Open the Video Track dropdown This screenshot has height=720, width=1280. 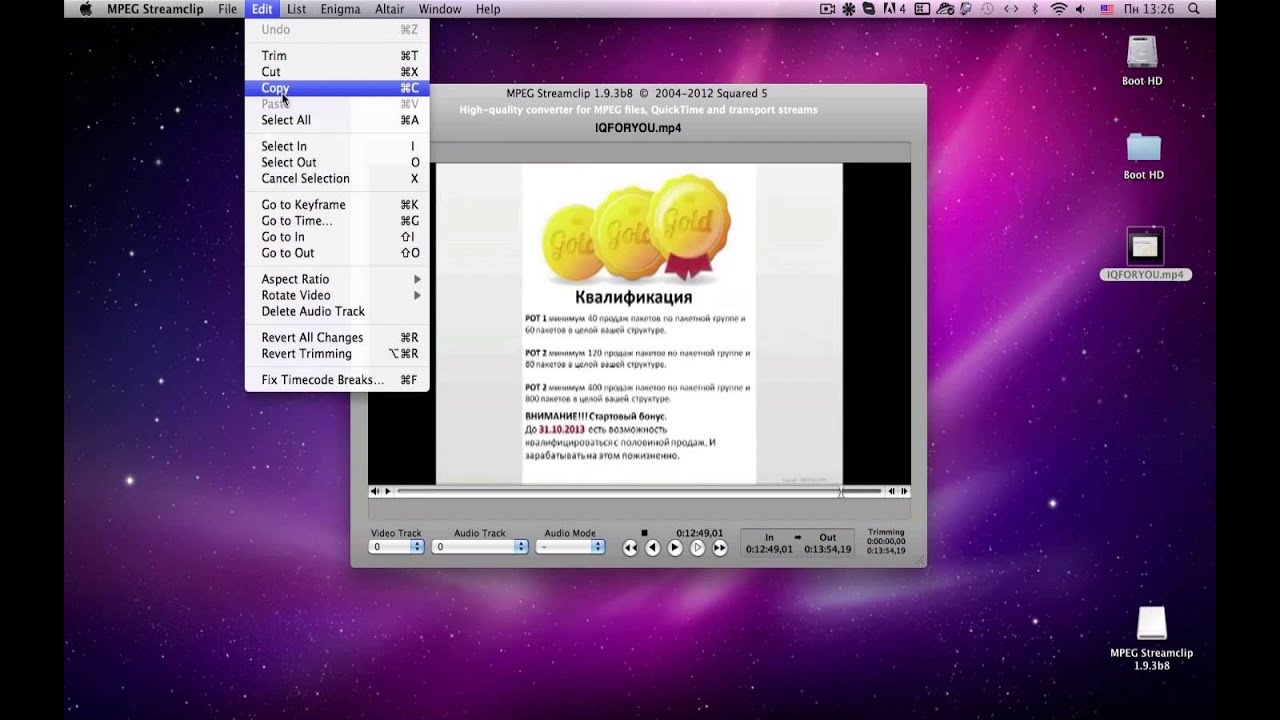[x=397, y=547]
